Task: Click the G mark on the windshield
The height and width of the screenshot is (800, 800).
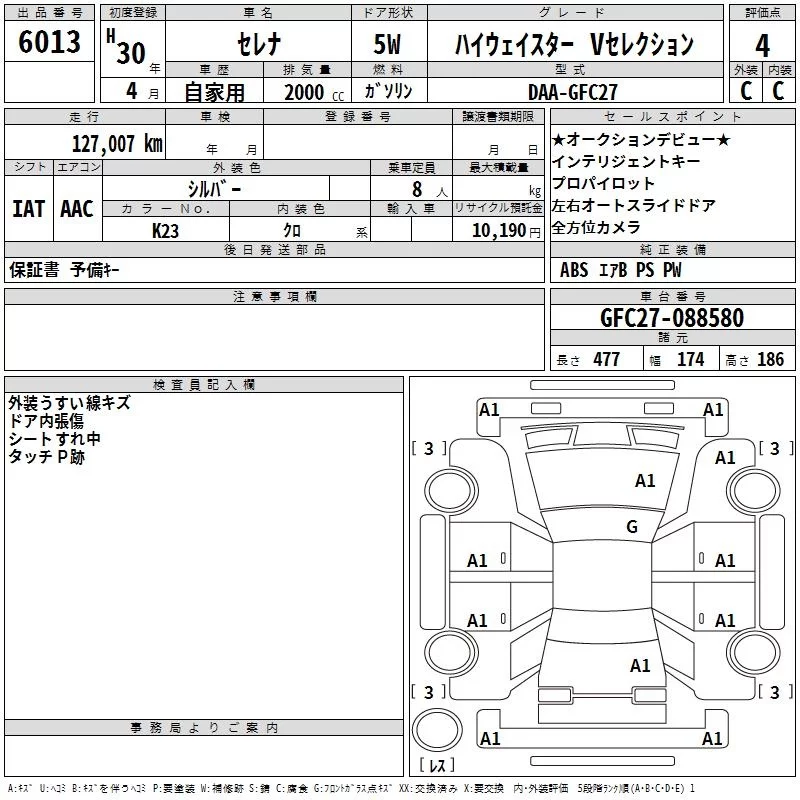Action: 632,527
